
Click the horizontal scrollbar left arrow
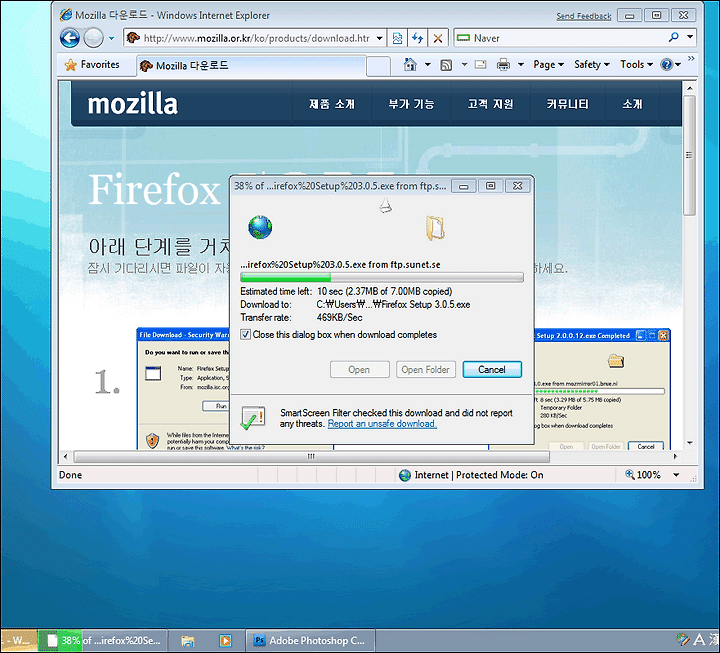tap(66, 456)
